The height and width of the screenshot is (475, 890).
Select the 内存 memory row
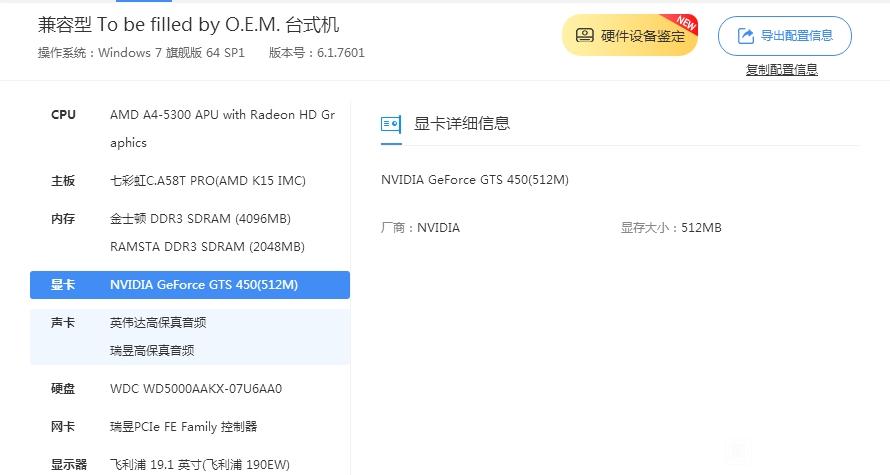(190, 233)
